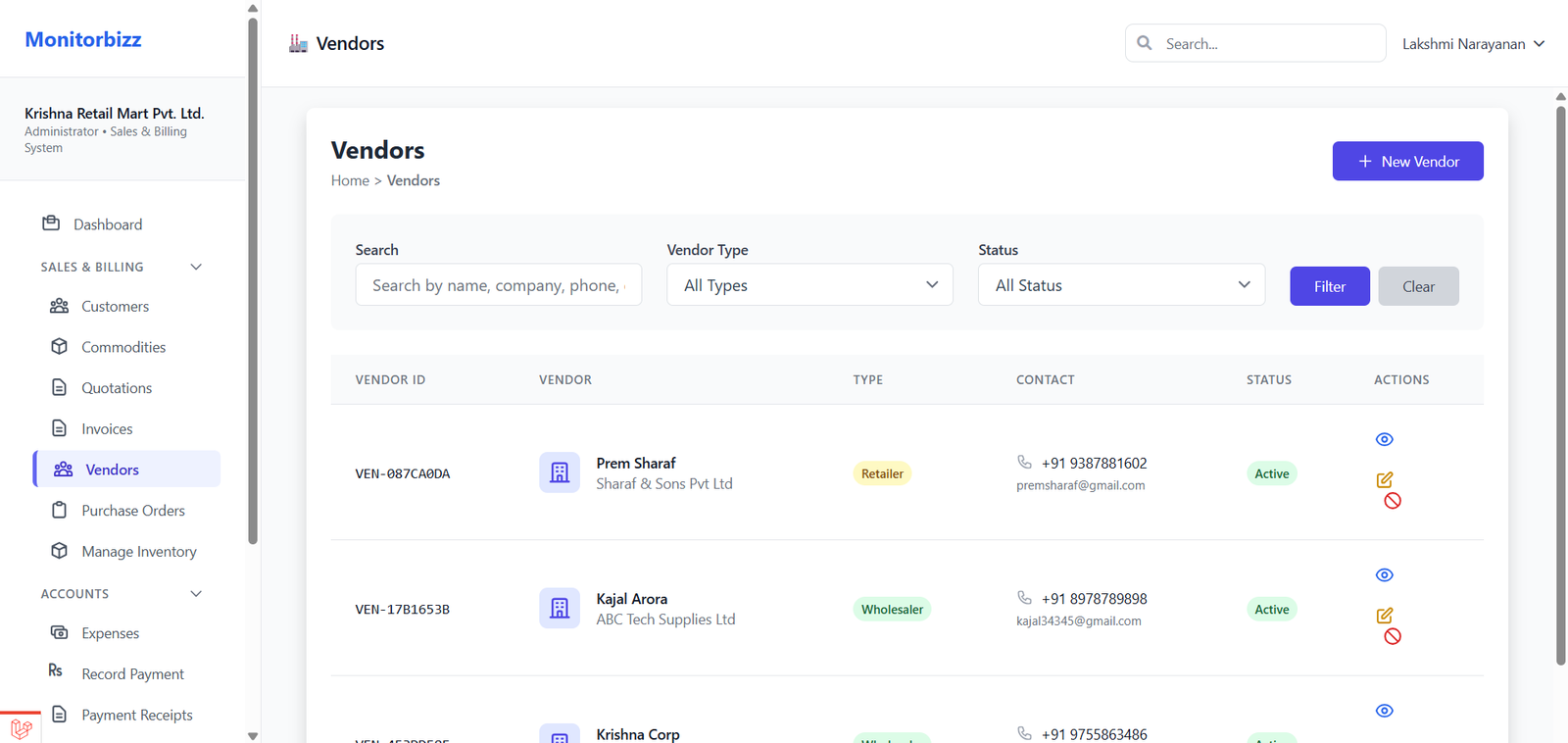The height and width of the screenshot is (743, 1568).
Task: Click Active status badge for Kajal Arora
Action: coord(1272,609)
